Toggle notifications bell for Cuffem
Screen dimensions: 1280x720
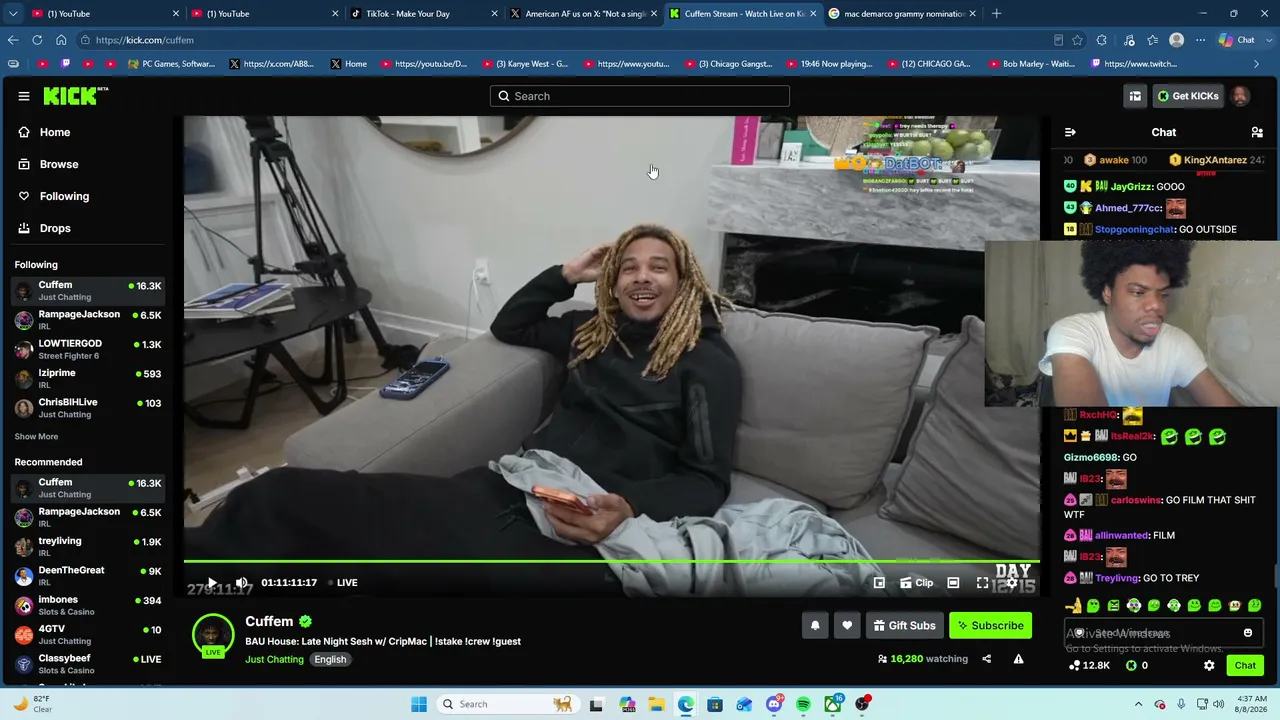click(815, 626)
